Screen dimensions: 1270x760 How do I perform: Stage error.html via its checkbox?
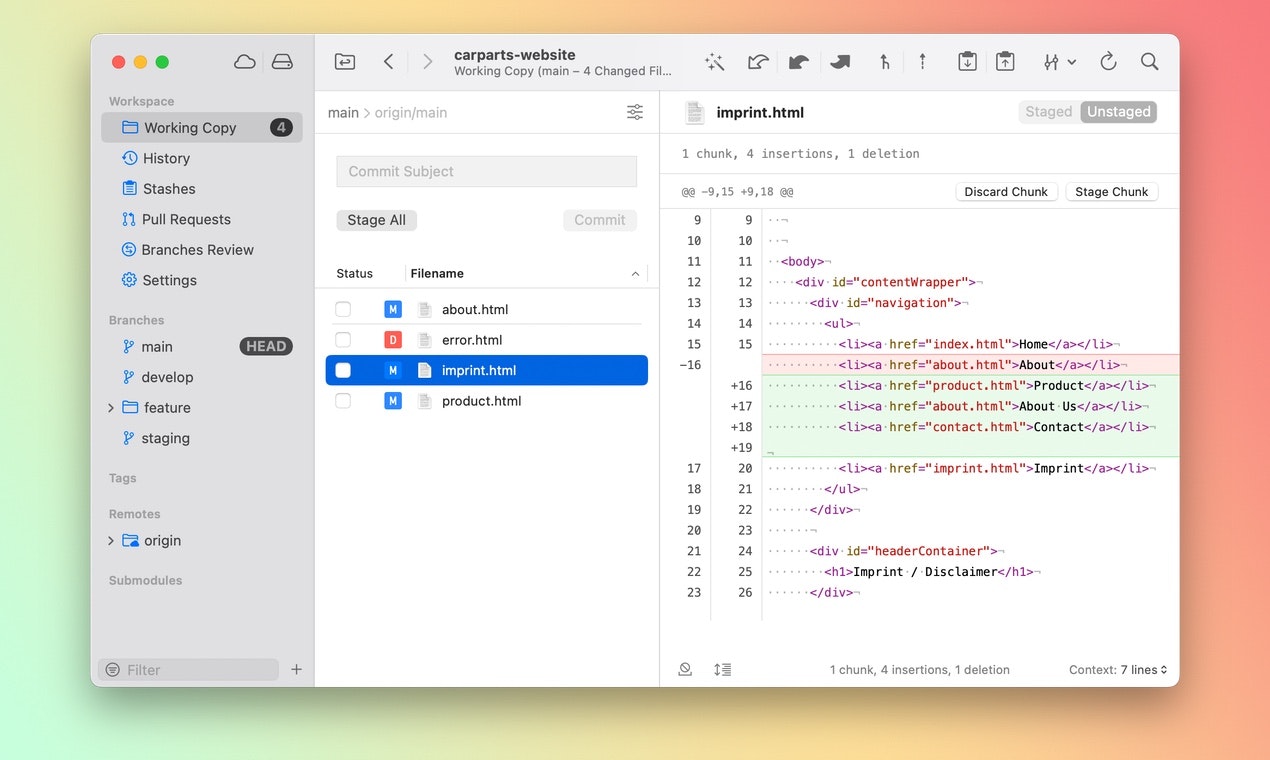click(343, 340)
